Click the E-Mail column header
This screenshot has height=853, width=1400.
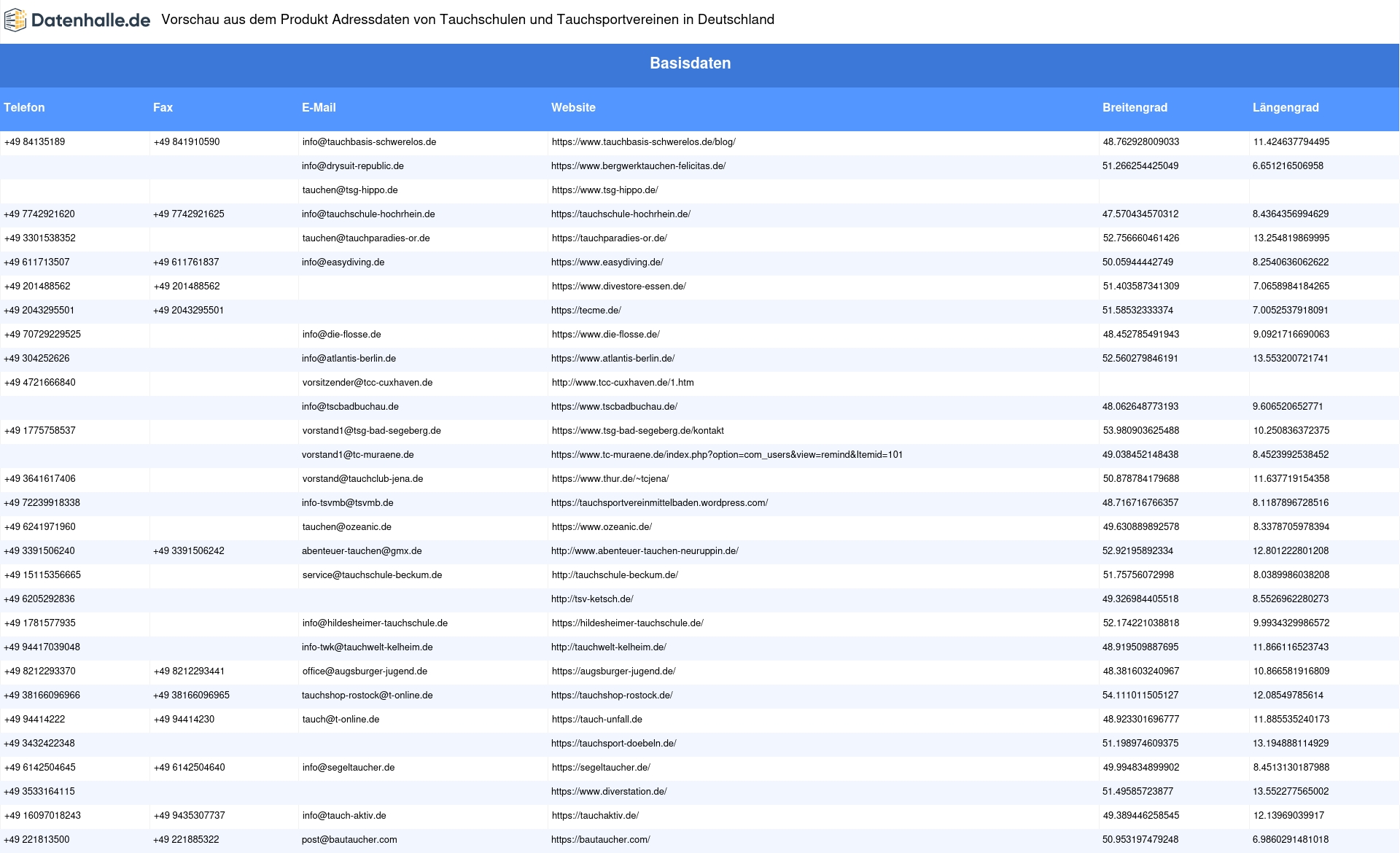(x=319, y=108)
